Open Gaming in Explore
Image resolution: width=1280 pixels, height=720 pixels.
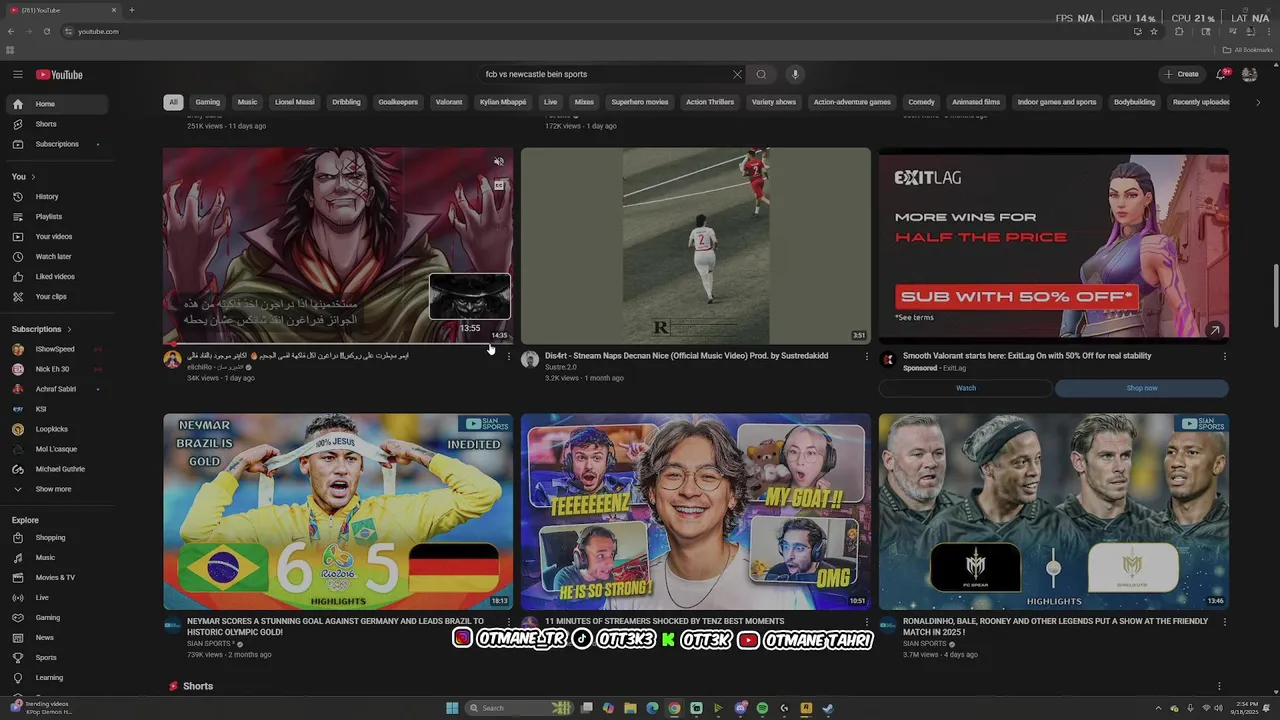(58, 618)
